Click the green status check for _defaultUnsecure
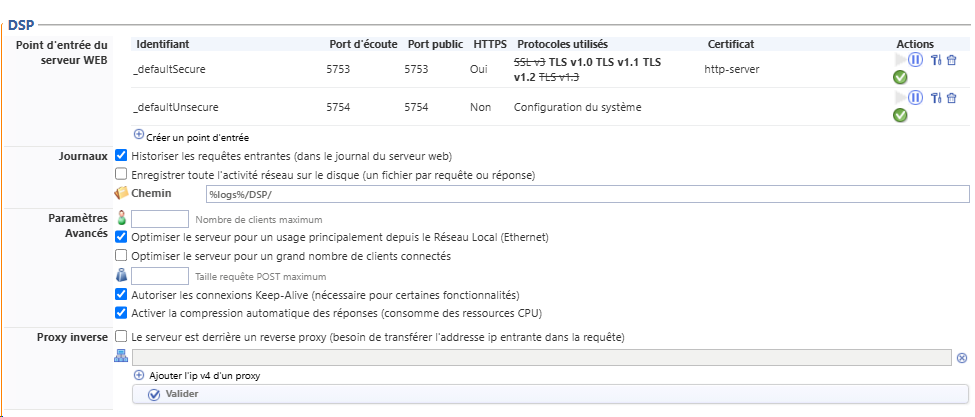975x417 pixels. [x=900, y=115]
